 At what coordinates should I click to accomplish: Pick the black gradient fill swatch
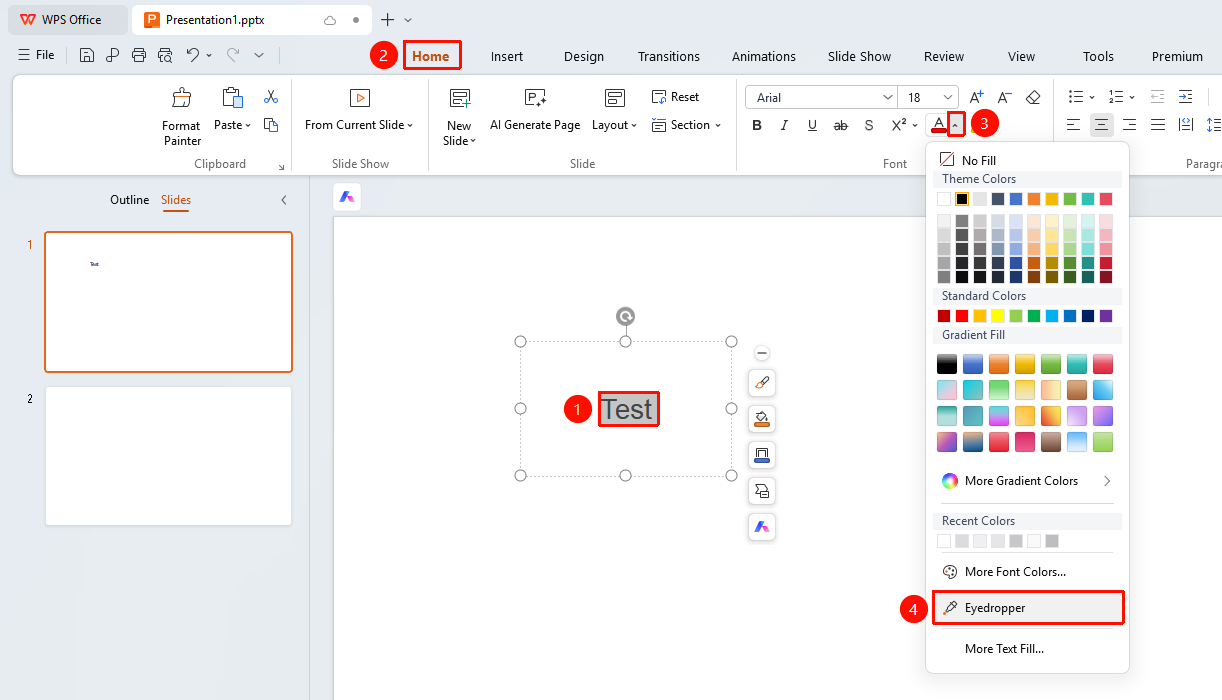pos(947,364)
